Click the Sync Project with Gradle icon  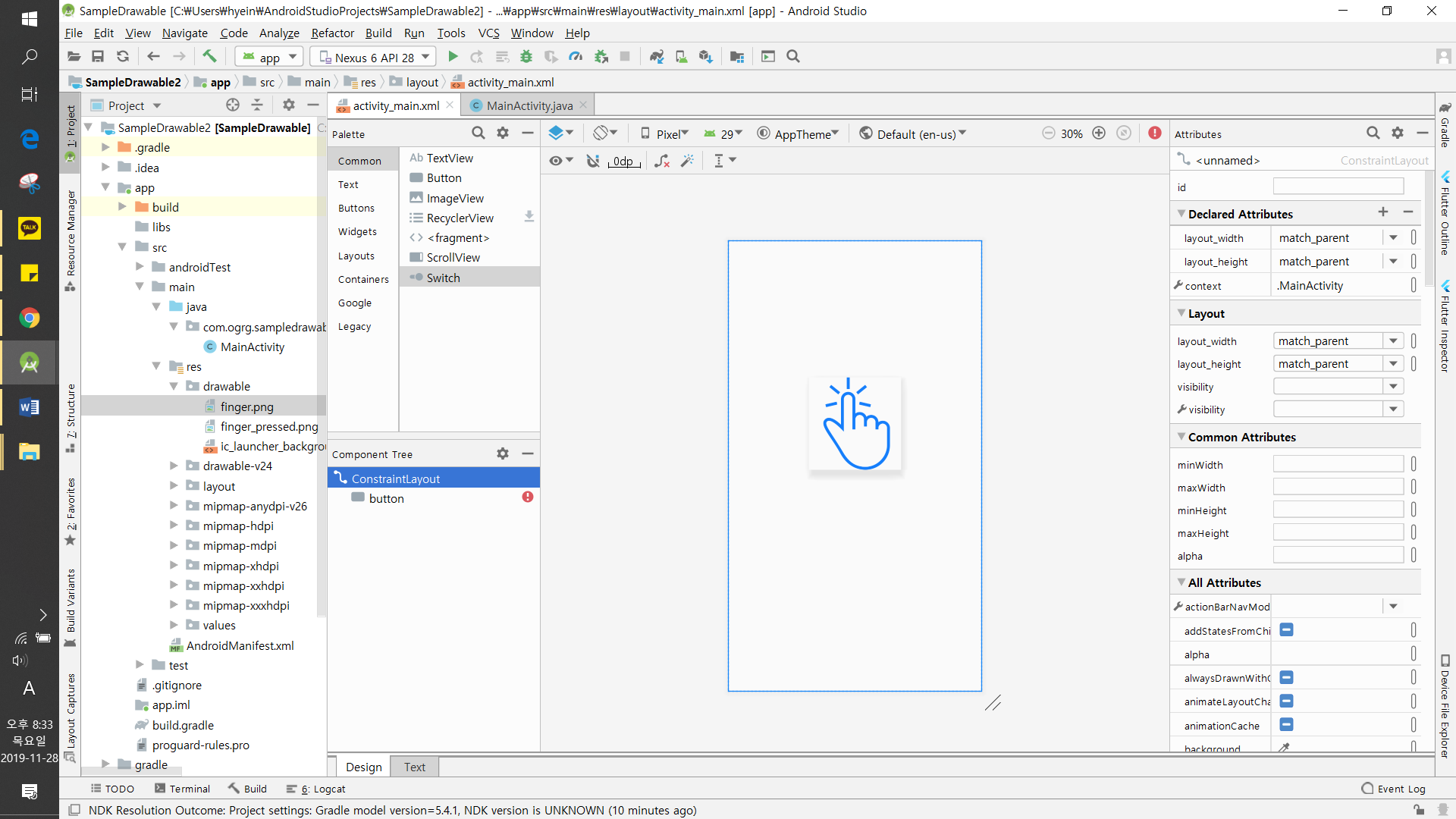657,57
